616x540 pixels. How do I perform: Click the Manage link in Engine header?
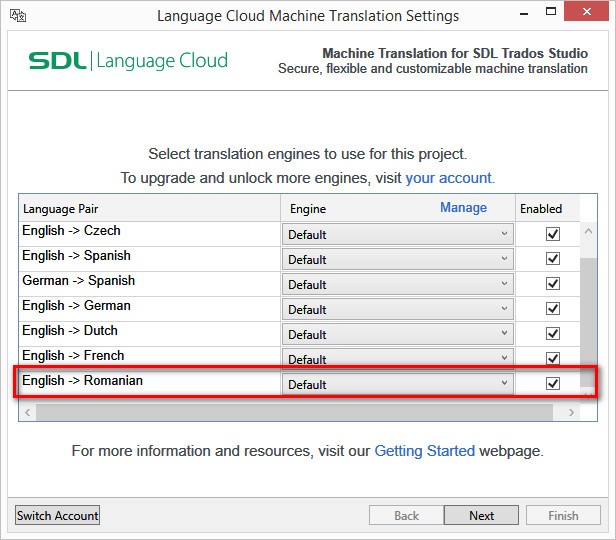click(463, 208)
